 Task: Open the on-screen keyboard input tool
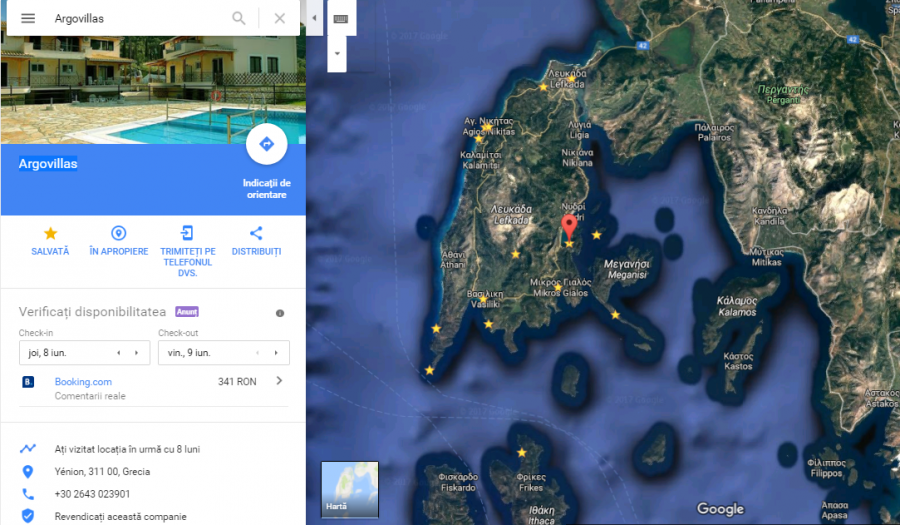pos(340,19)
